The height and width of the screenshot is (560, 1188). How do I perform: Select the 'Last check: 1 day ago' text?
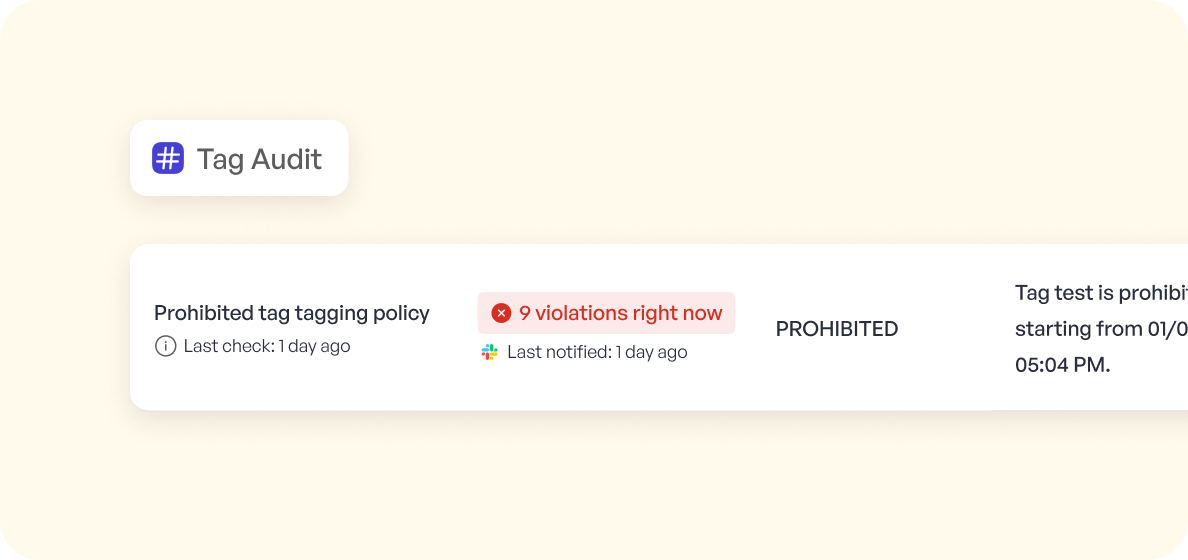266,346
